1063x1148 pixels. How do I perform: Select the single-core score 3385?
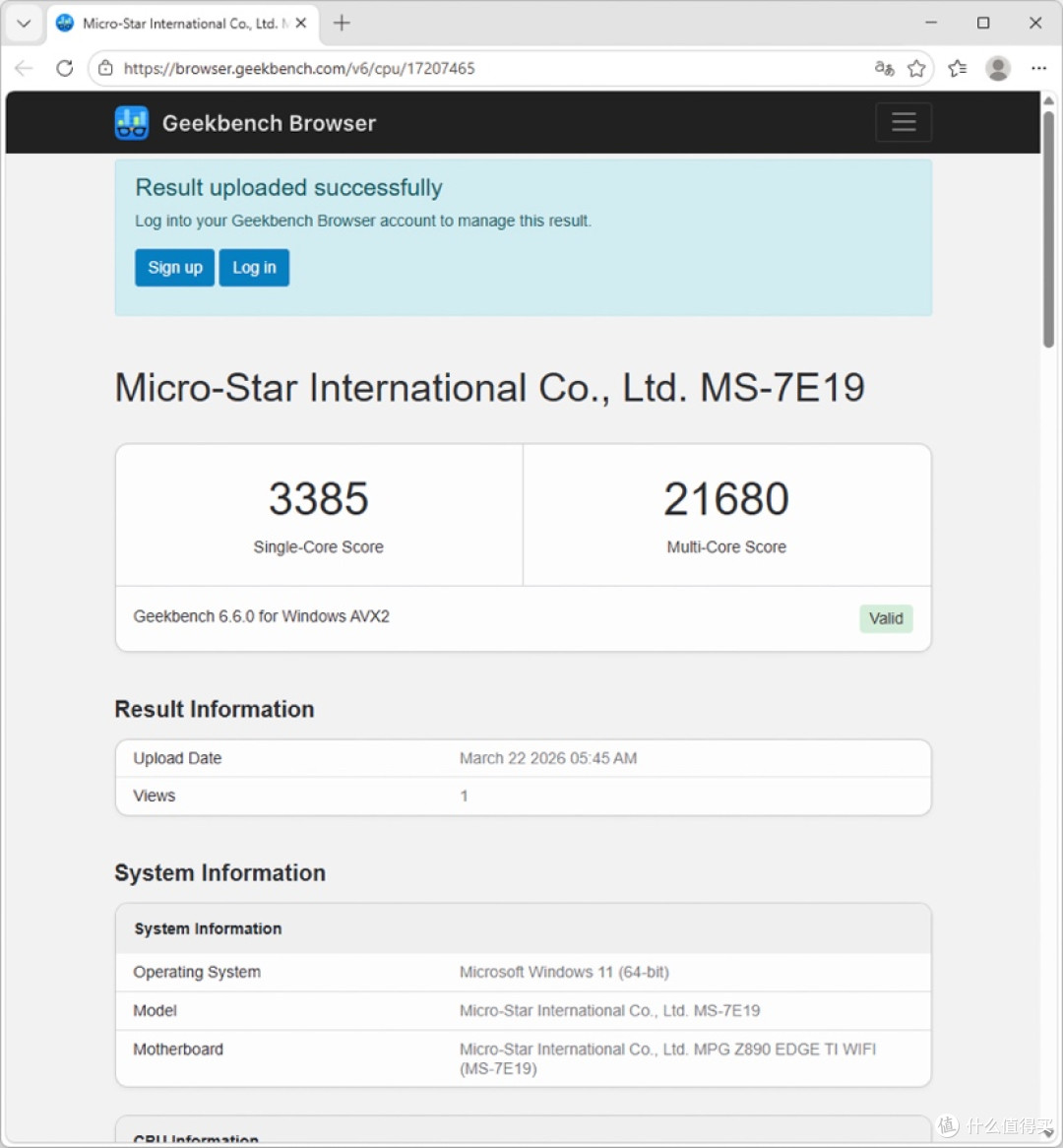pyautogui.click(x=319, y=498)
